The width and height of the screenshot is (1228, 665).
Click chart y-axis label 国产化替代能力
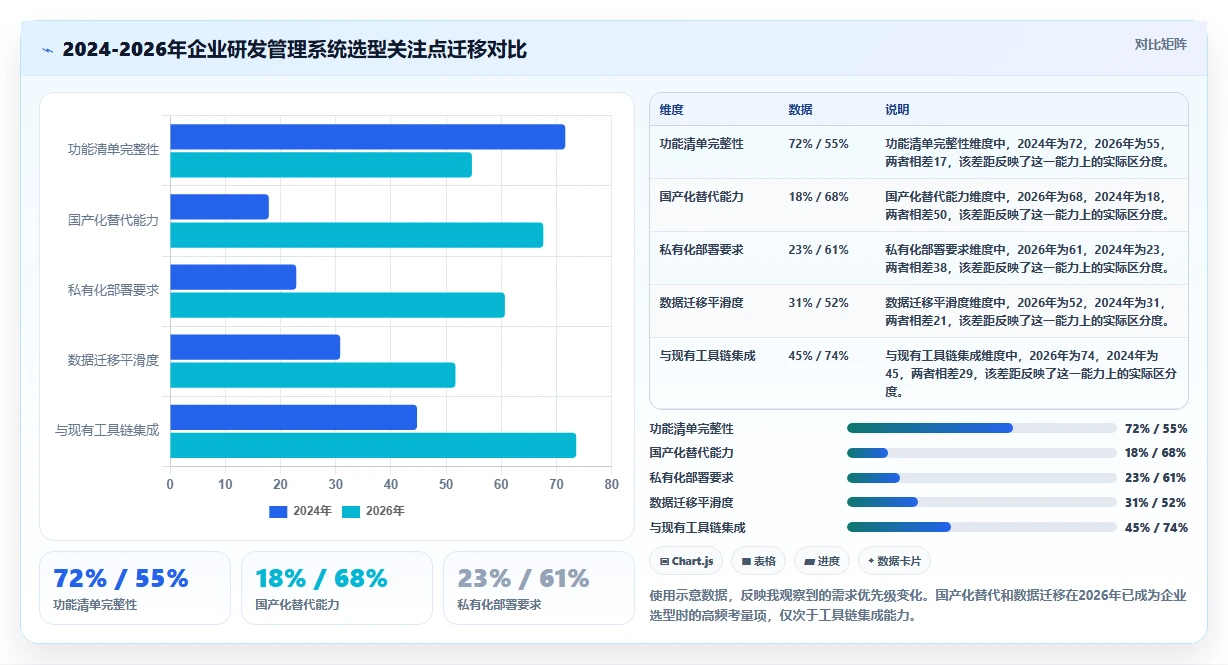(113, 220)
